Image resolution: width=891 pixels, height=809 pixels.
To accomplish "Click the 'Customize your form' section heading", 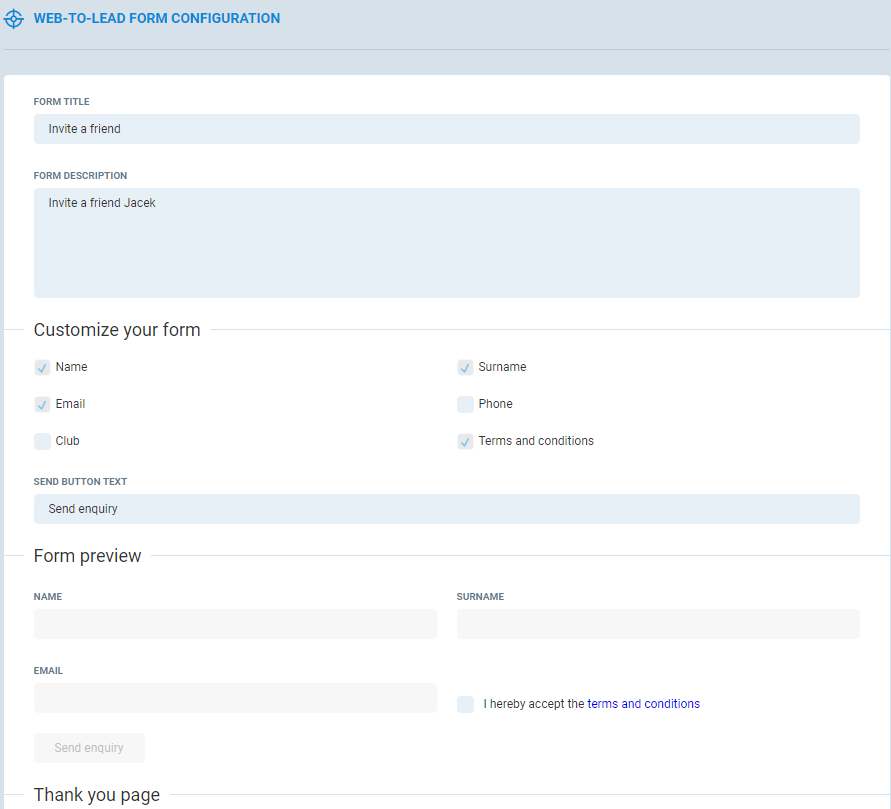I will coord(117,330).
